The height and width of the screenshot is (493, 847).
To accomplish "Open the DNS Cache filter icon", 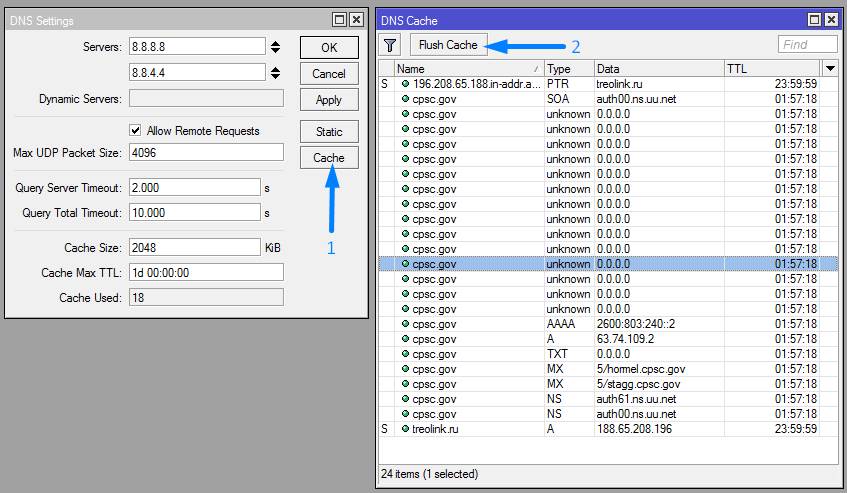I will (x=391, y=45).
